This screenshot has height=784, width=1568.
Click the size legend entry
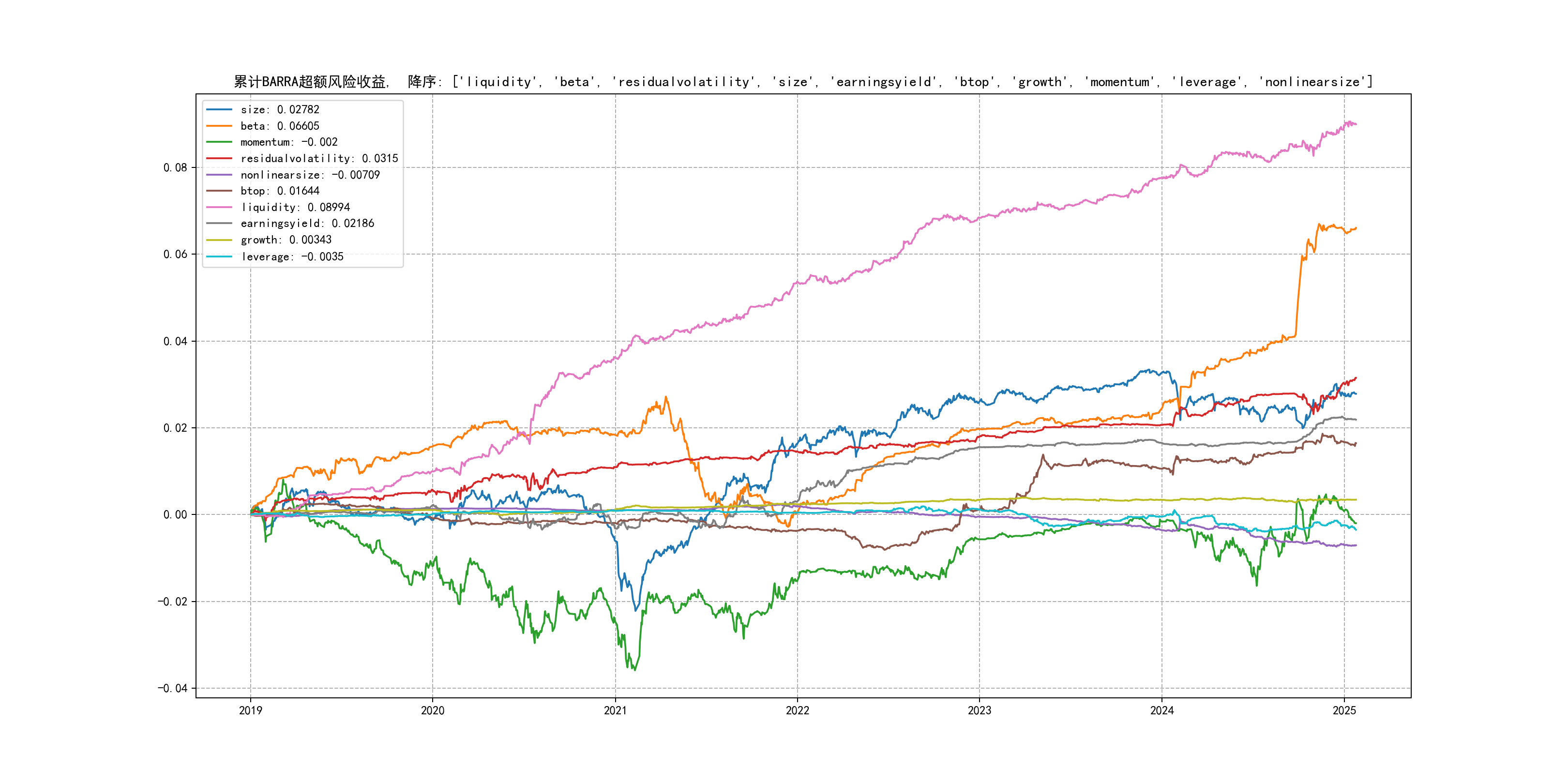pos(279,109)
